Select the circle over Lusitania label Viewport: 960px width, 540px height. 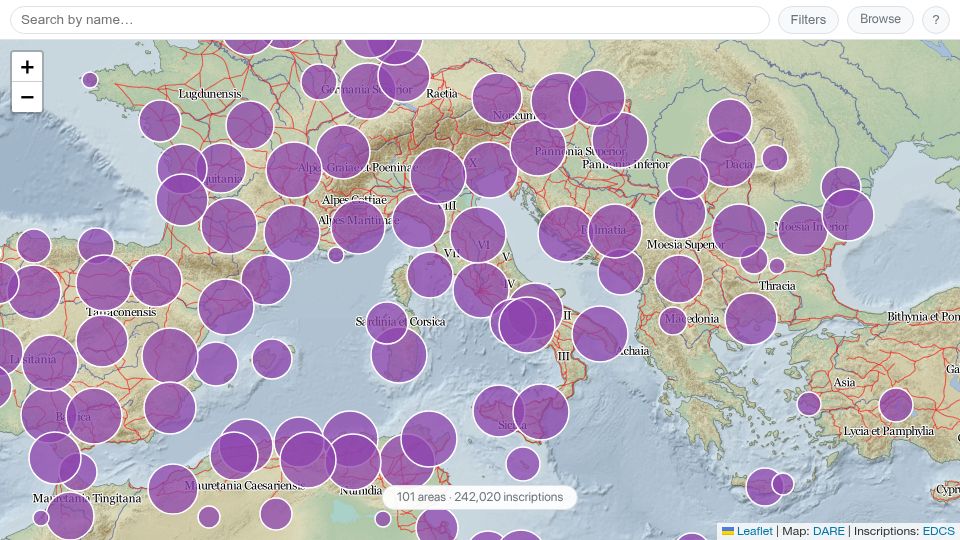pos(50,363)
